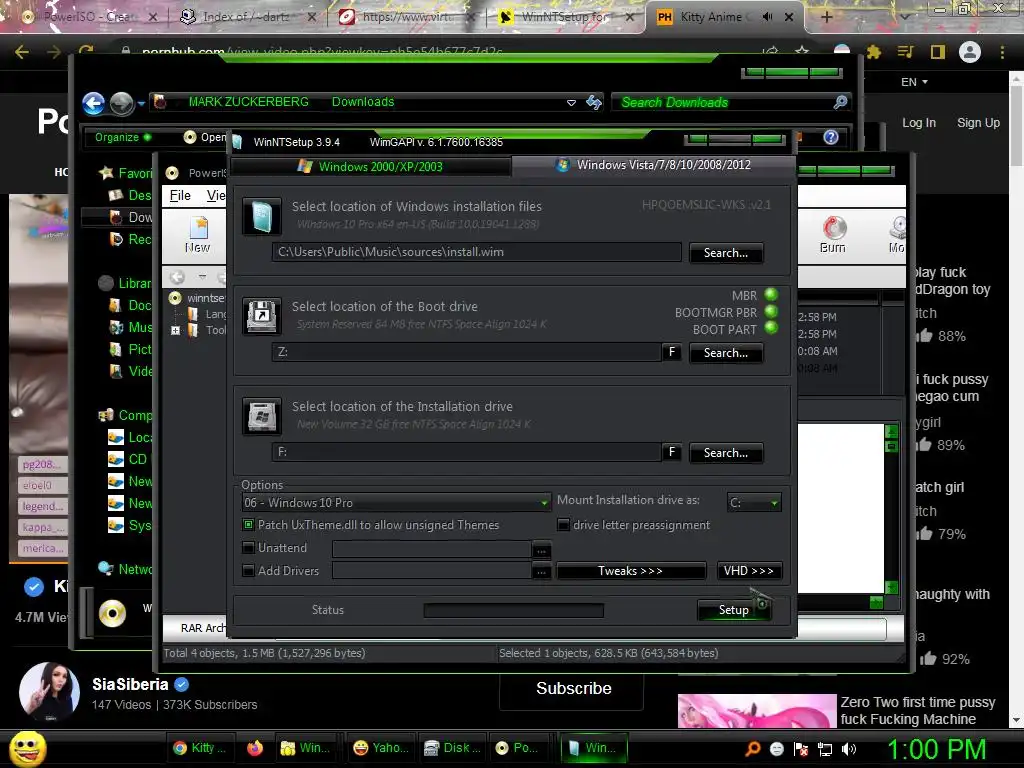Viewport: 1024px width, 768px height.
Task: Click the BOOT PART green status indicator
Action: click(x=771, y=328)
